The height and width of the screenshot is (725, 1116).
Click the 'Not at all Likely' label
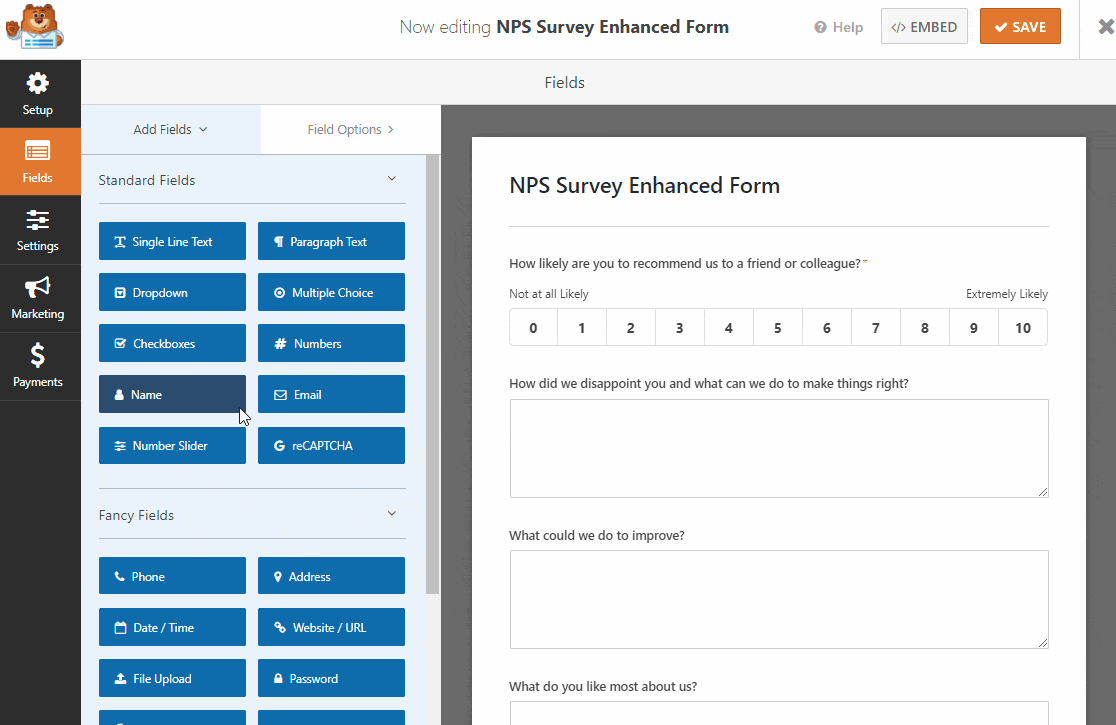[549, 294]
